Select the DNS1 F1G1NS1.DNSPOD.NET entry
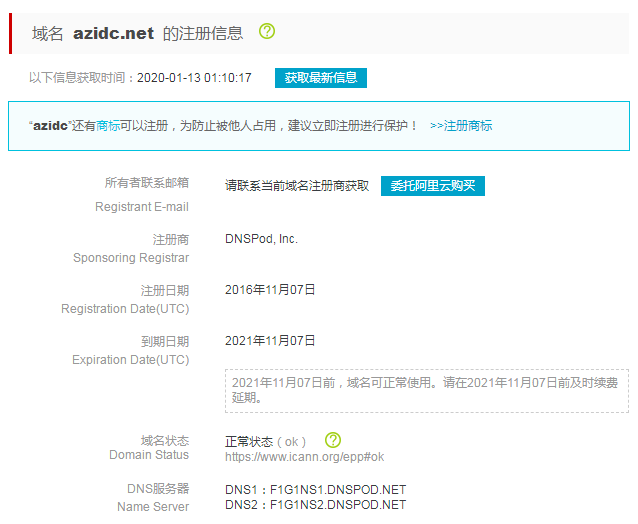Viewport: 638px width, 524px height. click(316, 490)
